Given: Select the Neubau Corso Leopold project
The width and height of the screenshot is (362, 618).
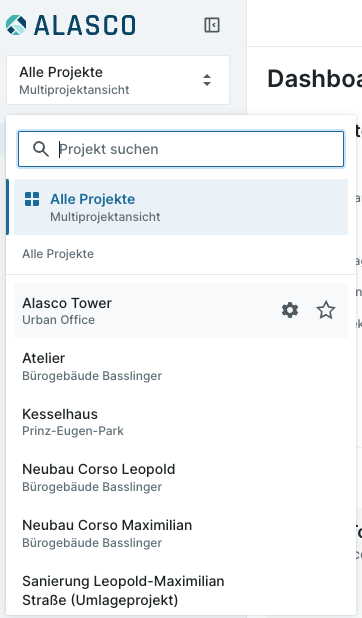Looking at the screenshot, I should (x=181, y=477).
